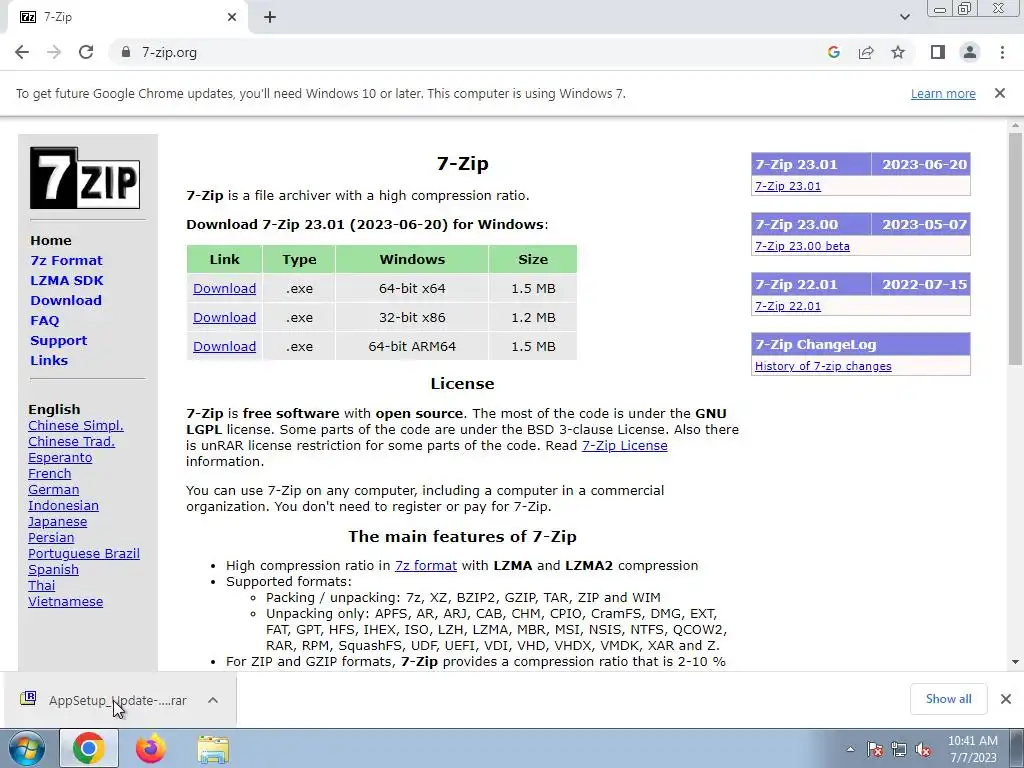Close the downloads shelf
This screenshot has height=768, width=1024.
click(1006, 699)
